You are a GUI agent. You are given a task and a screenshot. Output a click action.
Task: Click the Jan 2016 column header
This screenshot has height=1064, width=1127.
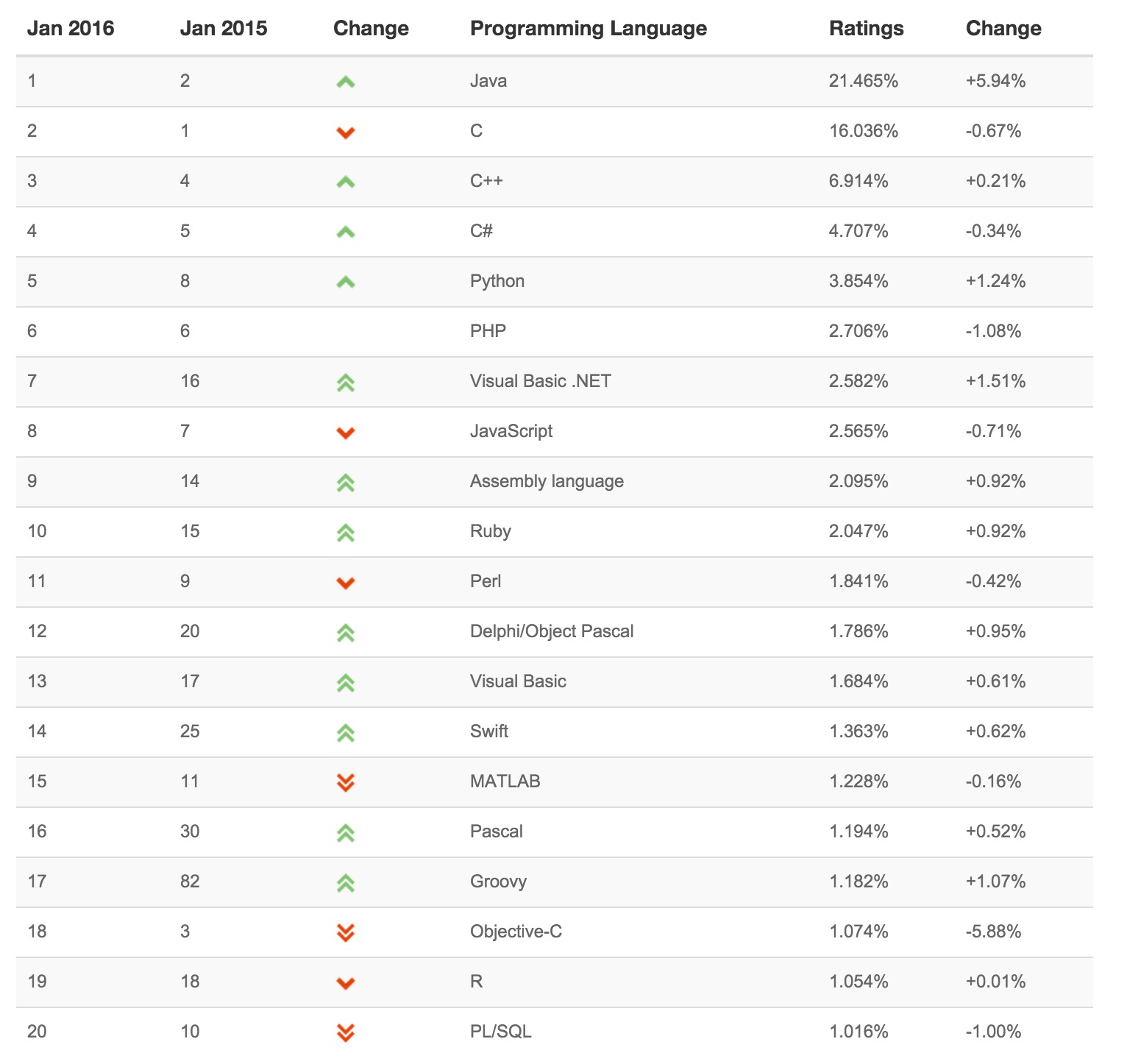pyautogui.click(x=71, y=29)
